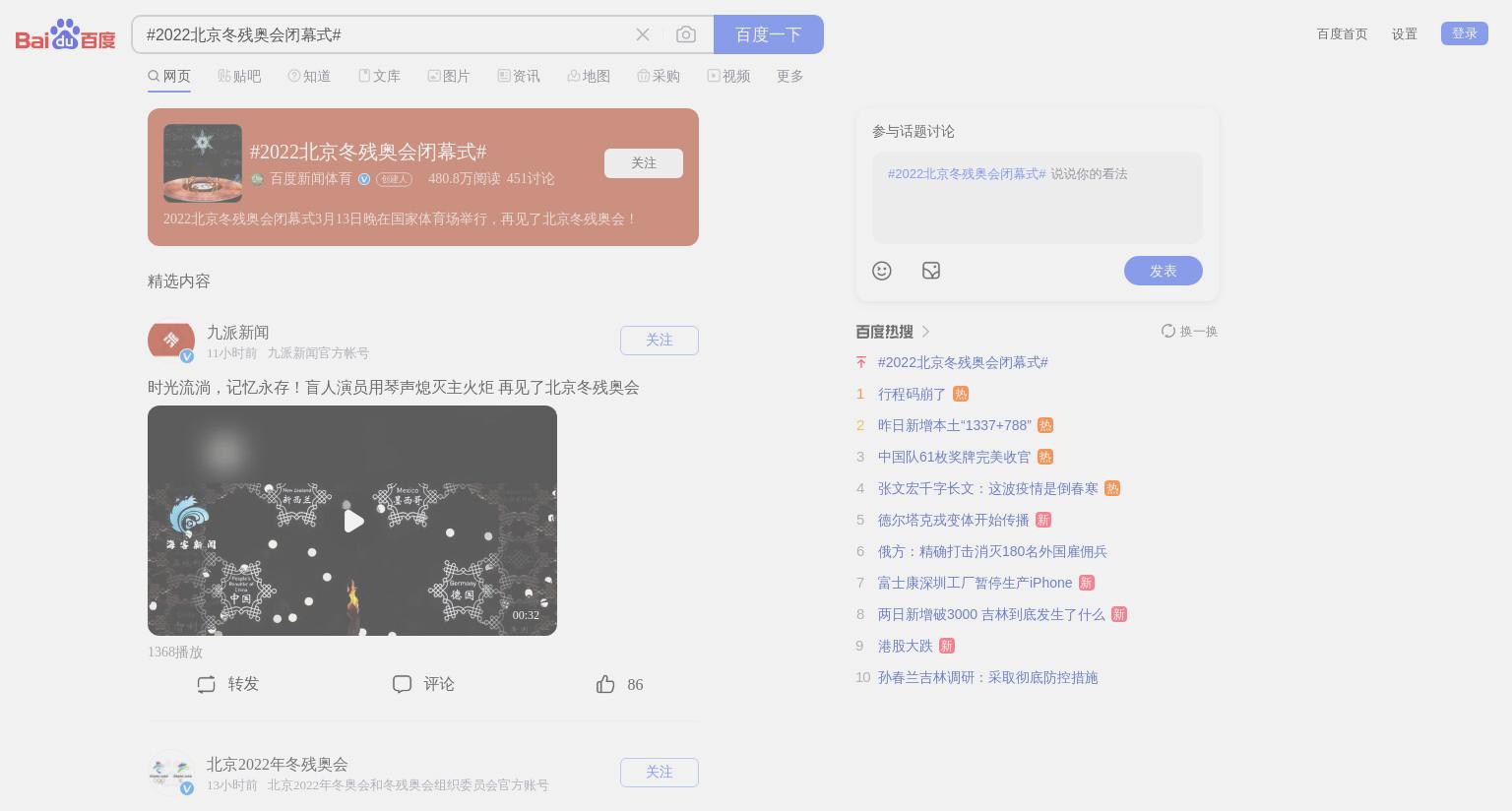
Task: Open the post about 盲人演员
Action: tap(394, 388)
